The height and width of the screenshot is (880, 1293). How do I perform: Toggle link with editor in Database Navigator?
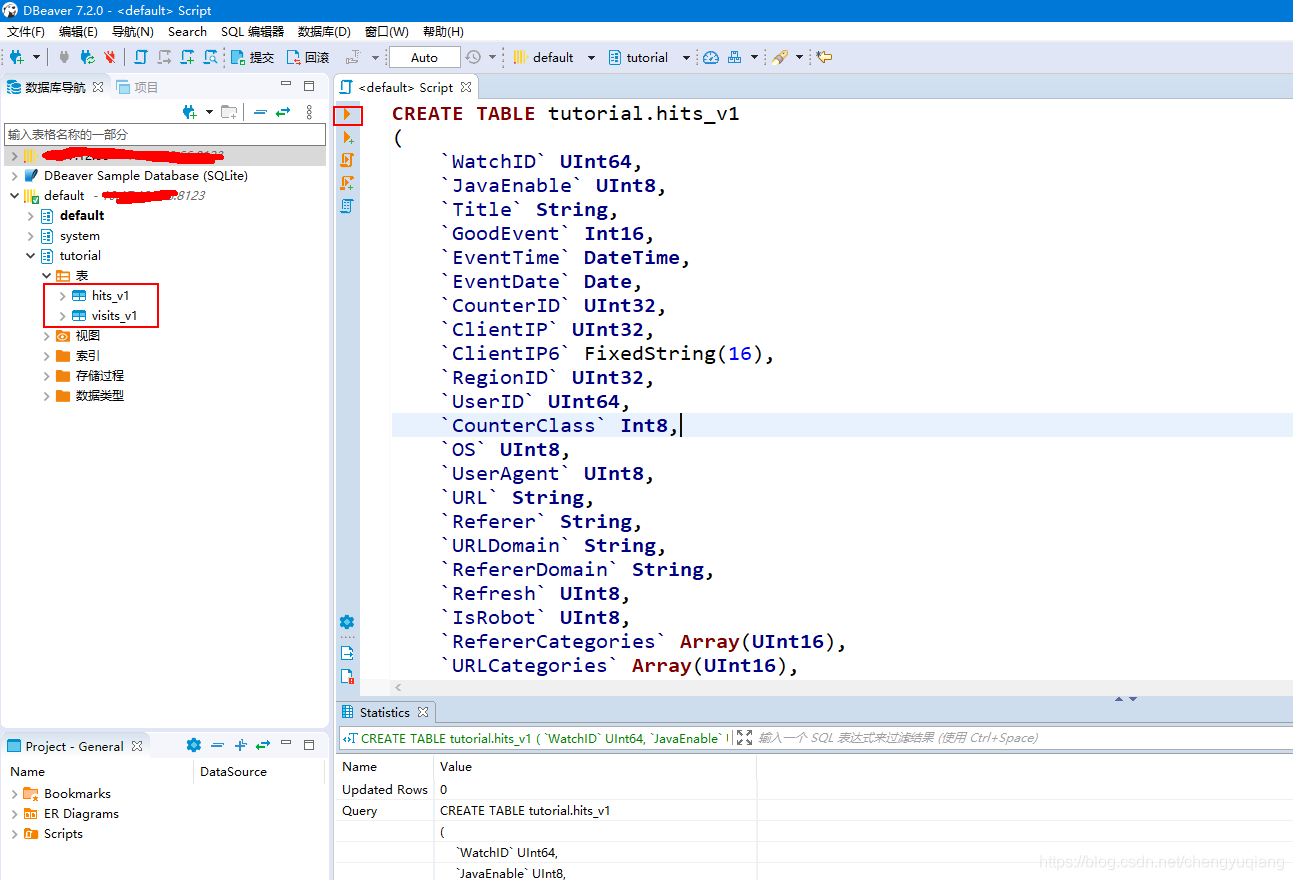[x=283, y=112]
